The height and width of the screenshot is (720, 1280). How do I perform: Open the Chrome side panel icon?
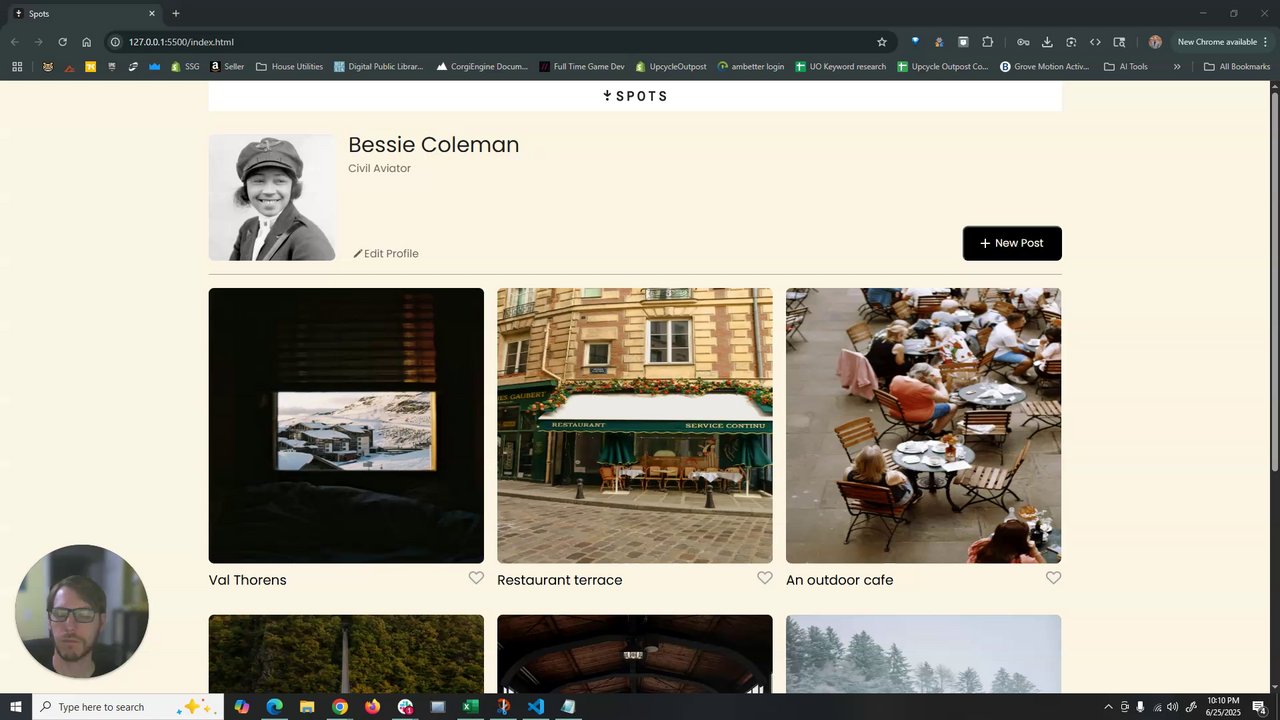[x=1119, y=42]
